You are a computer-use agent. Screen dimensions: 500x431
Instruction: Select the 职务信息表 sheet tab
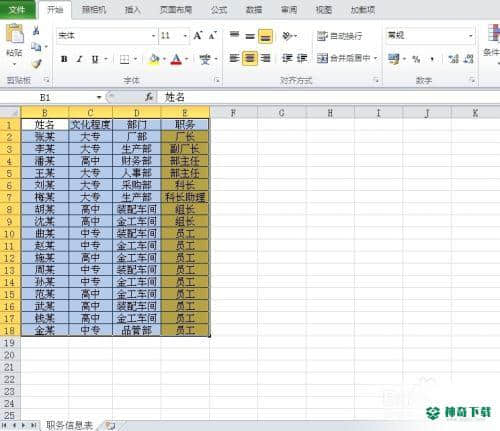tap(69, 425)
